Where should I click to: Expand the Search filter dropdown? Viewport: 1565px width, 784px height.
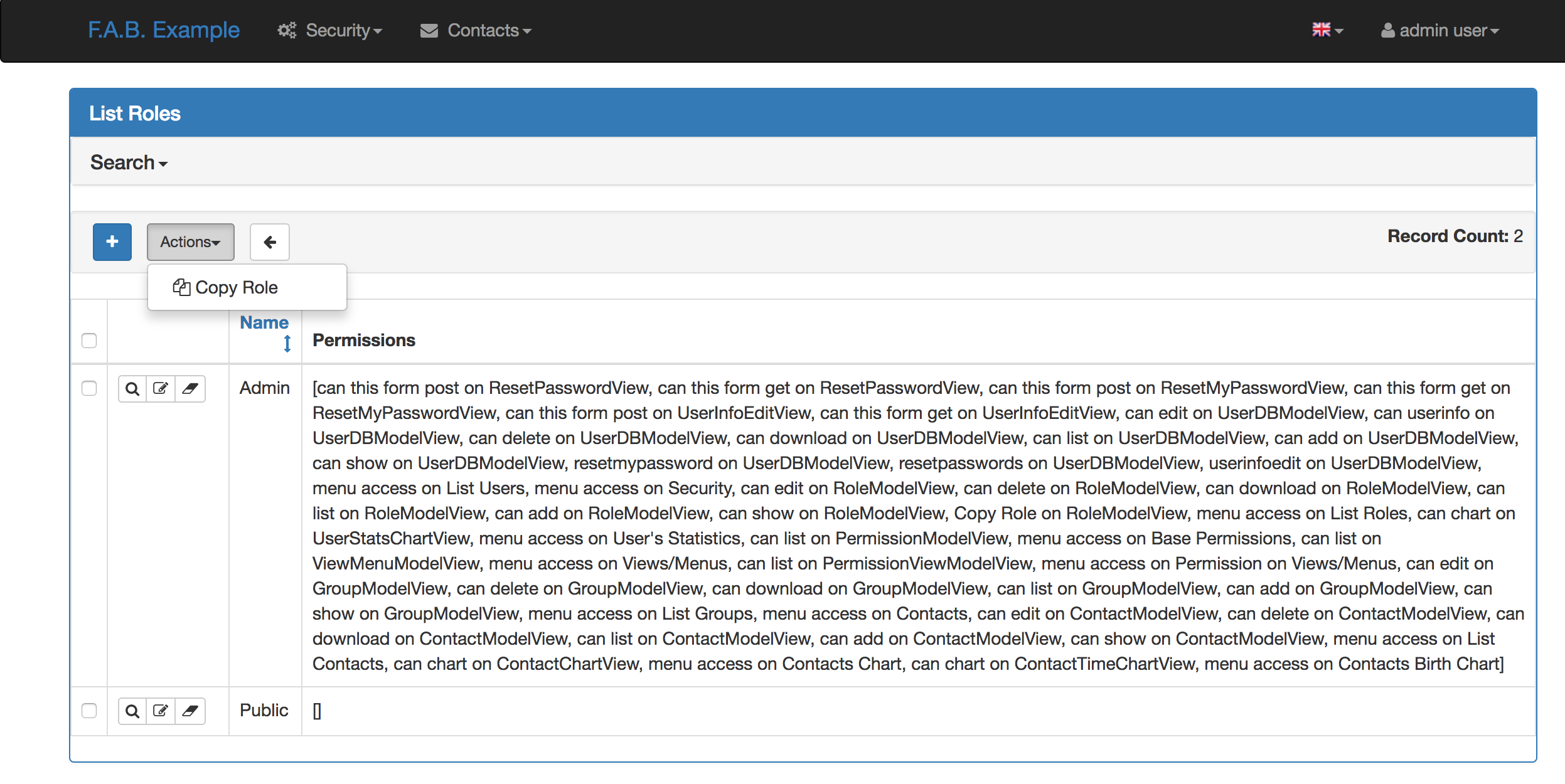tap(128, 163)
